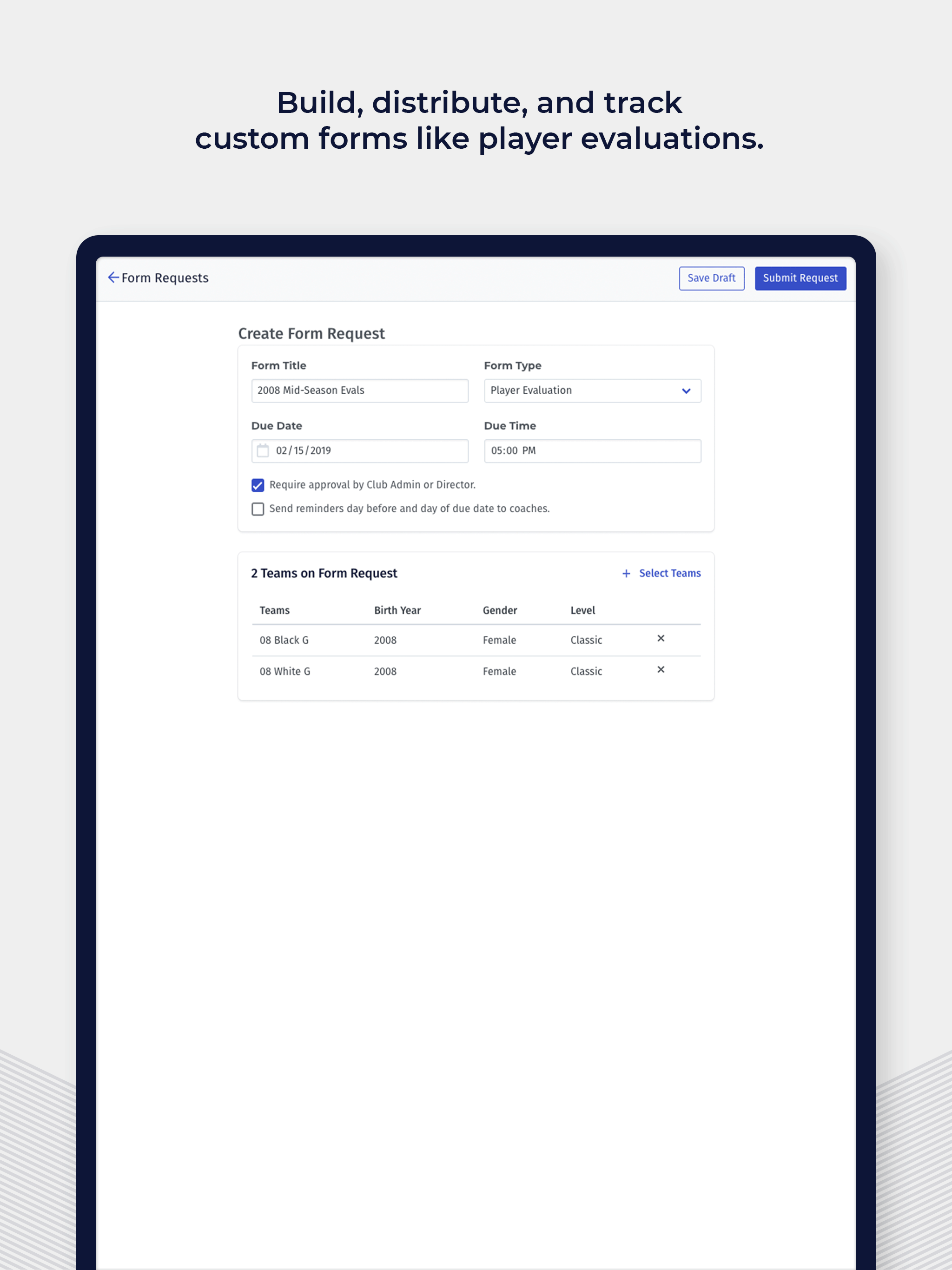
Task: Click the 2 Teams on Form Request heading
Action: point(324,574)
